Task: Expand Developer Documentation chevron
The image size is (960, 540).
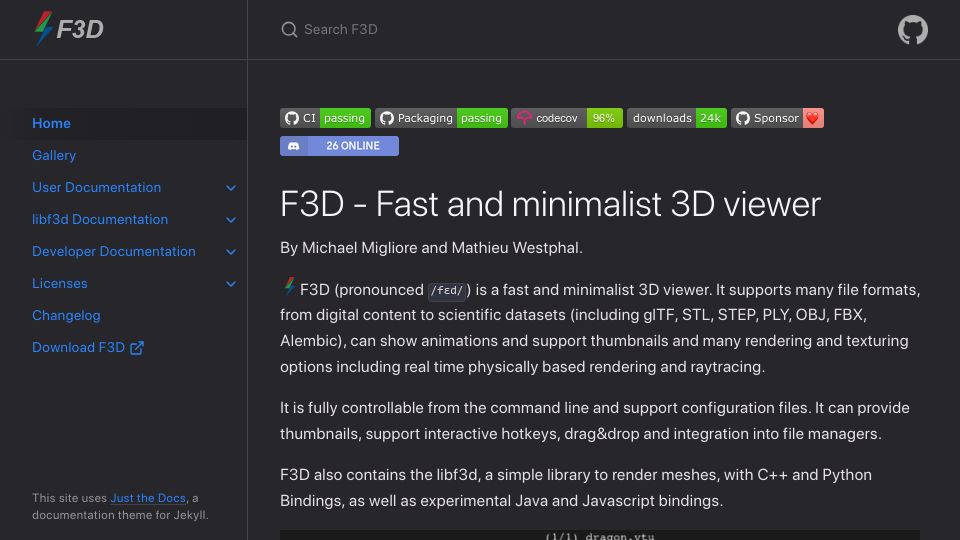Action: 231,252
